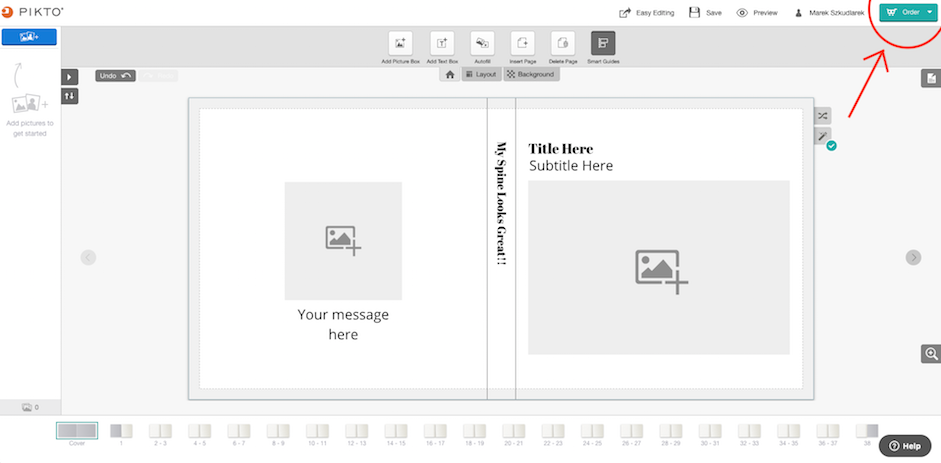Image resolution: width=941 pixels, height=463 pixels.
Task: Run the Autofill tool
Action: click(483, 43)
